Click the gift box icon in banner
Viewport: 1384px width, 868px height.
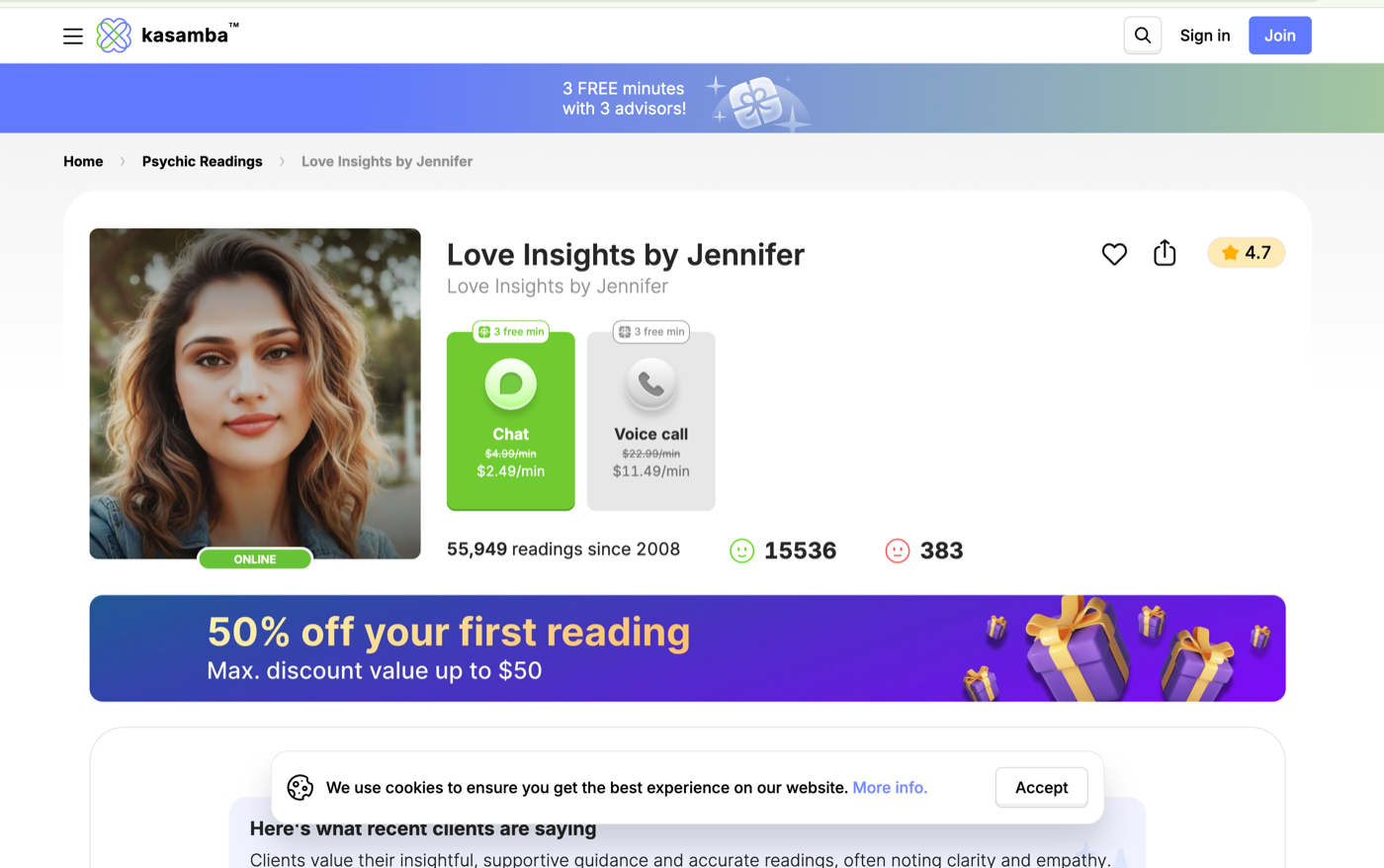click(758, 103)
